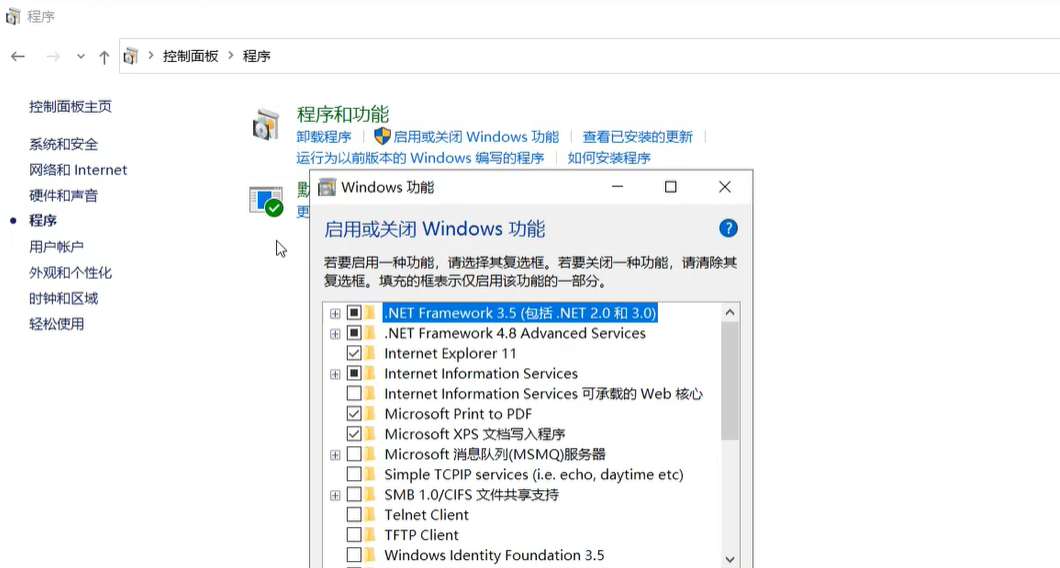Enable the TFTP Client checkbox
1060x568 pixels.
tap(354, 535)
